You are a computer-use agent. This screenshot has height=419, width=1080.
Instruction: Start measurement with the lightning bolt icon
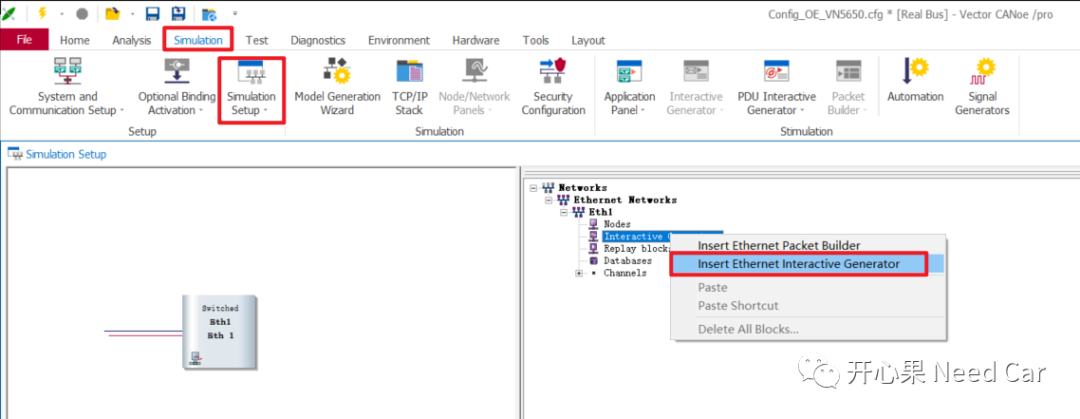[42, 13]
